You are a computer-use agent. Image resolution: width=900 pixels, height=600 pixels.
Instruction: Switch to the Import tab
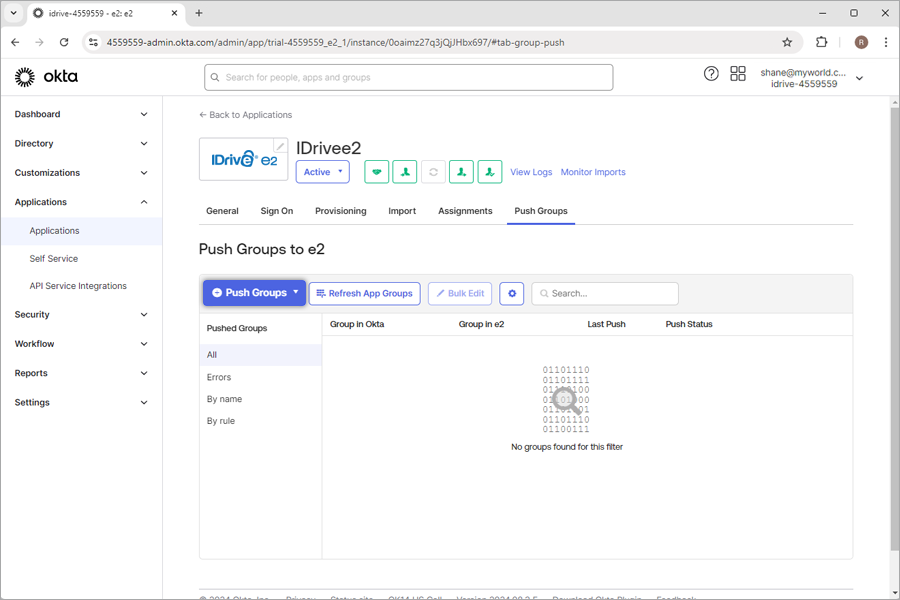coord(402,211)
